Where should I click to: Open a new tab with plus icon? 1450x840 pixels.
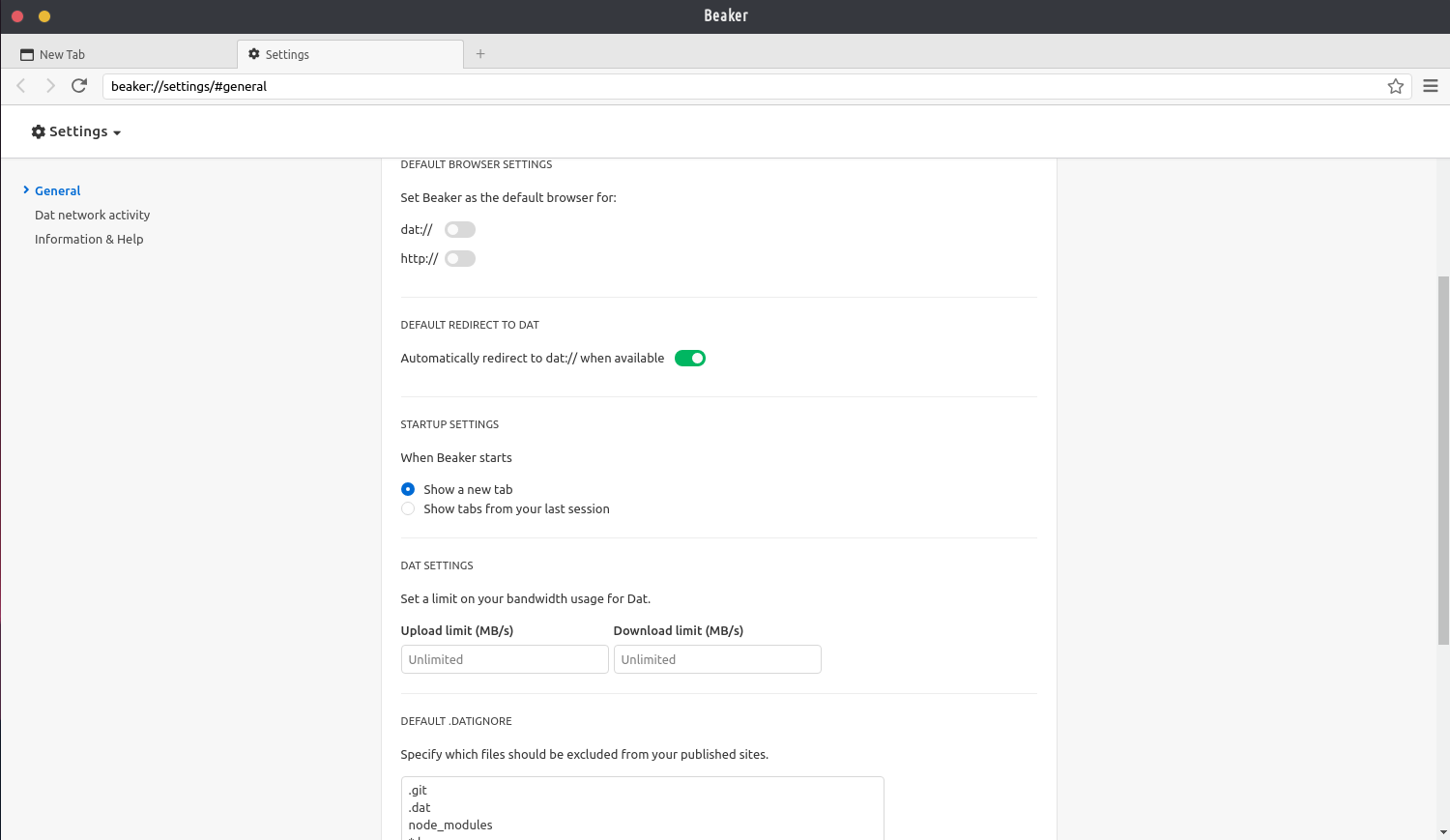[x=480, y=54]
